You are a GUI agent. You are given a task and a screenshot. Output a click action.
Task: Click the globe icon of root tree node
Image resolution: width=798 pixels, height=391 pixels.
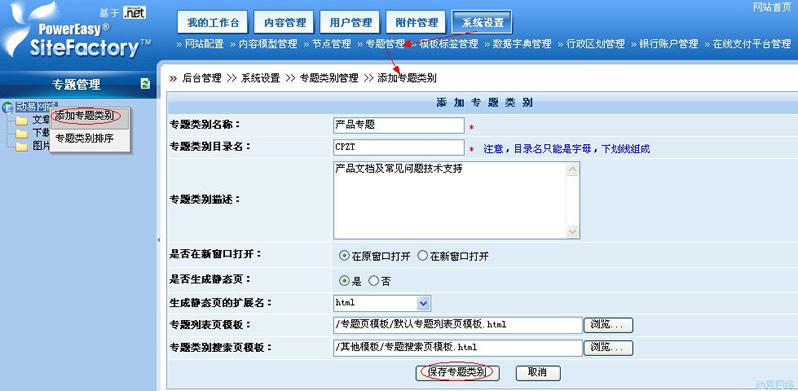coord(7,107)
